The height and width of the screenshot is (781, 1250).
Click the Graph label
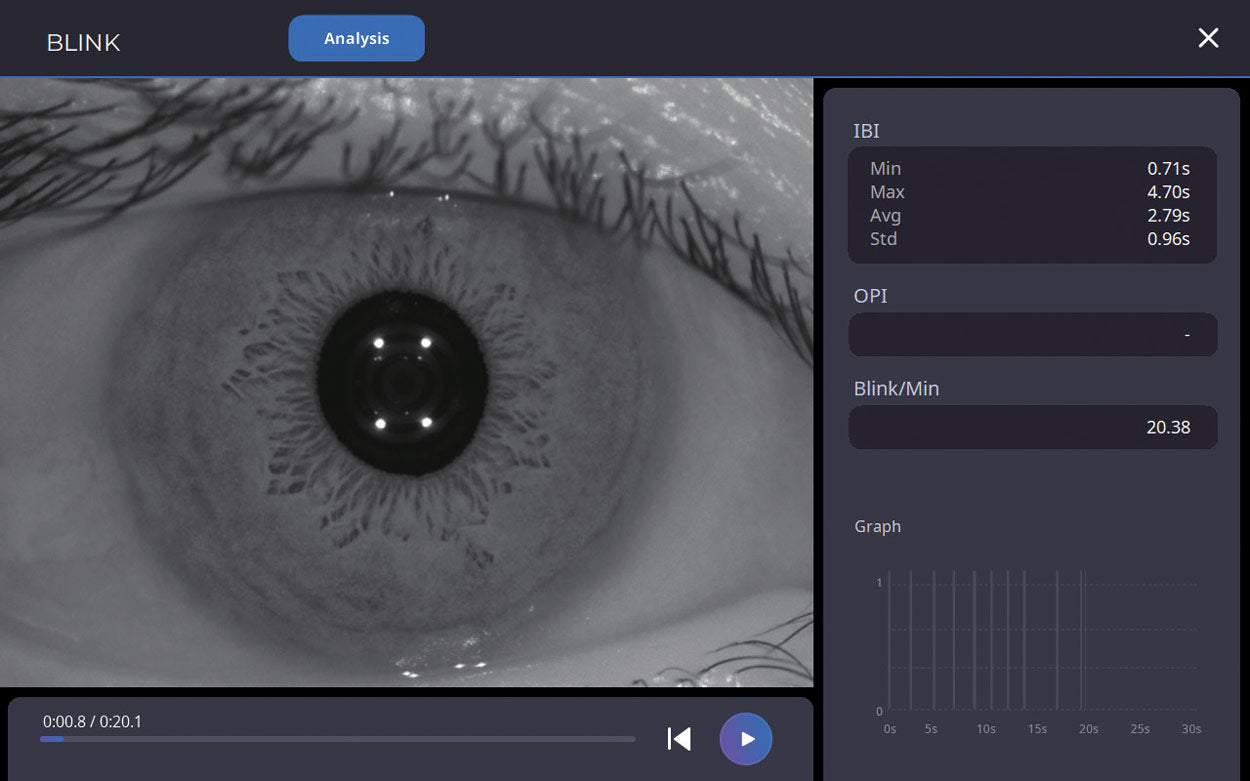click(877, 526)
